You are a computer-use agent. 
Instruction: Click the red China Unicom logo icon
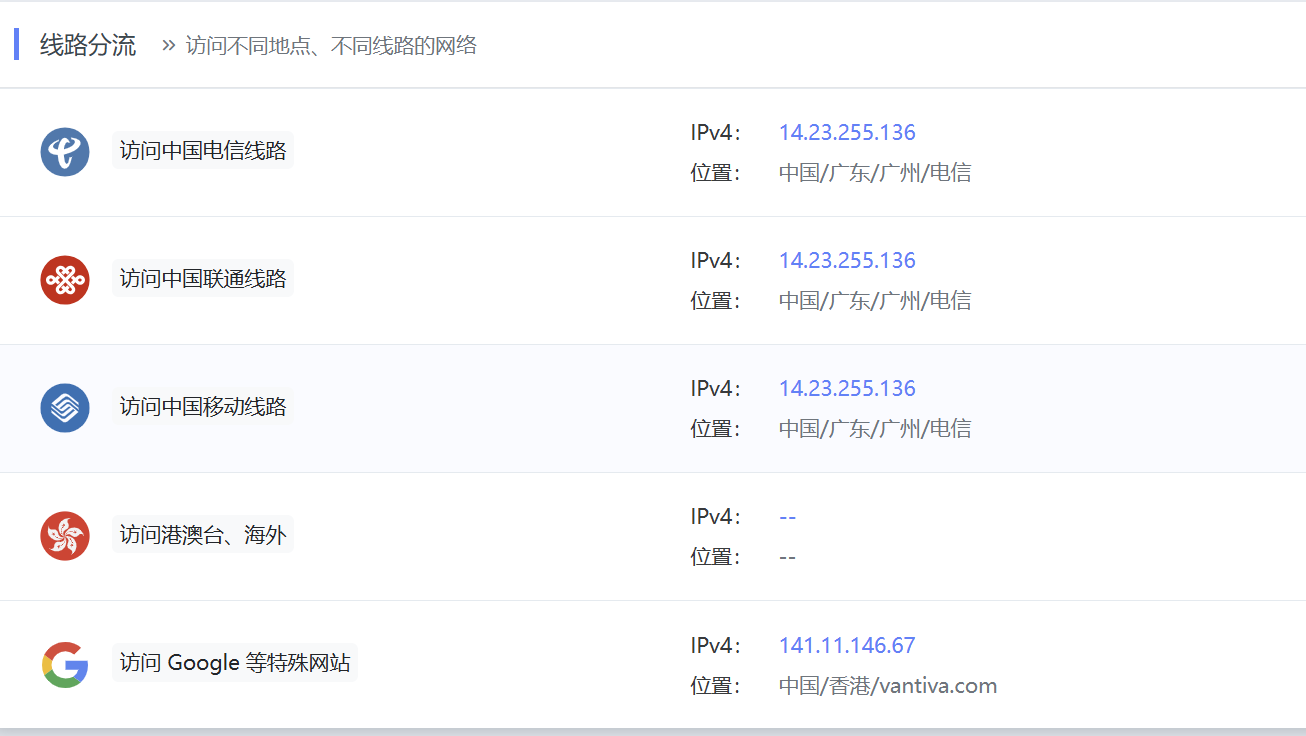(65, 280)
